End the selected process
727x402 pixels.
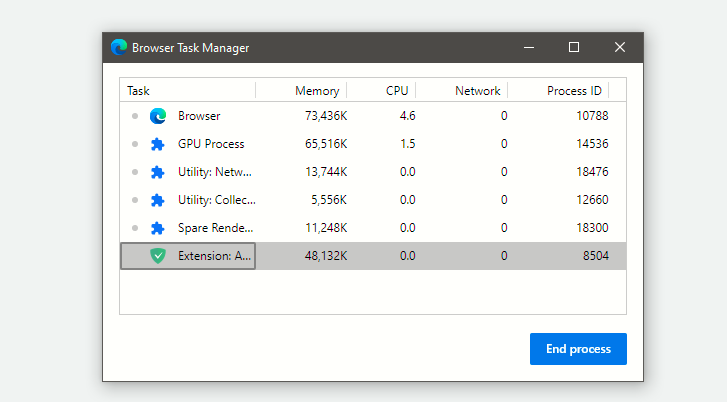click(578, 349)
